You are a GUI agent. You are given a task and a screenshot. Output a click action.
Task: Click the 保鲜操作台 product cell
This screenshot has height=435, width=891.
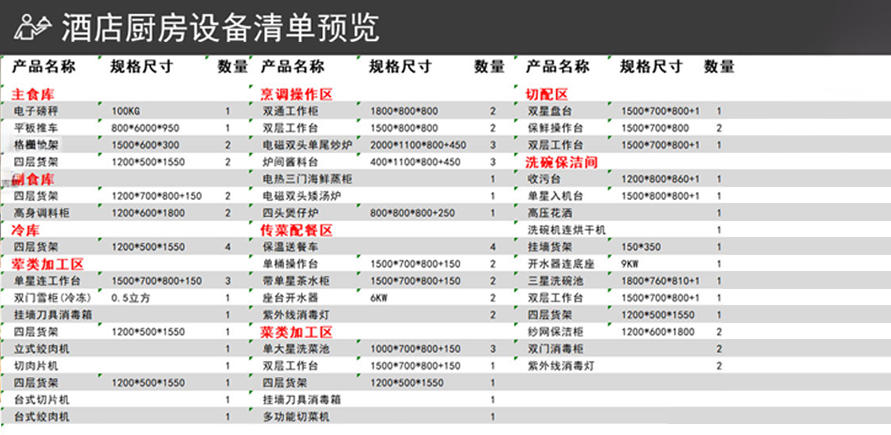pyautogui.click(x=556, y=128)
